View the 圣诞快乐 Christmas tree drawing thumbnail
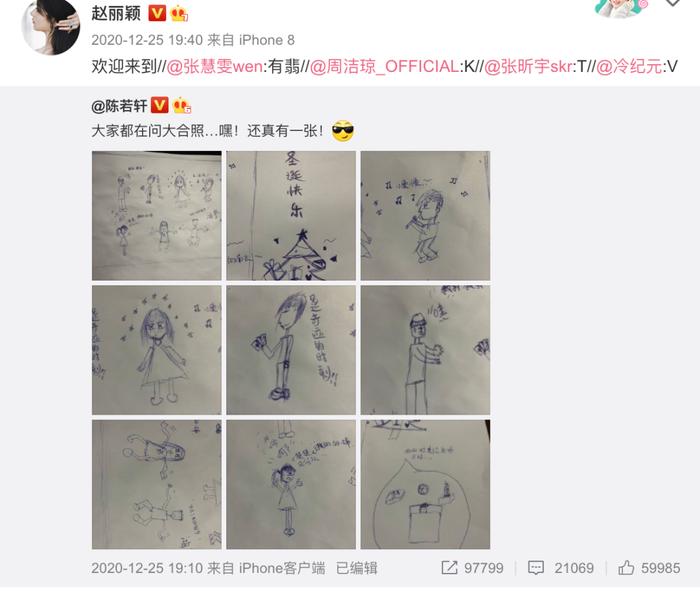This screenshot has height=593, width=700. point(291,216)
